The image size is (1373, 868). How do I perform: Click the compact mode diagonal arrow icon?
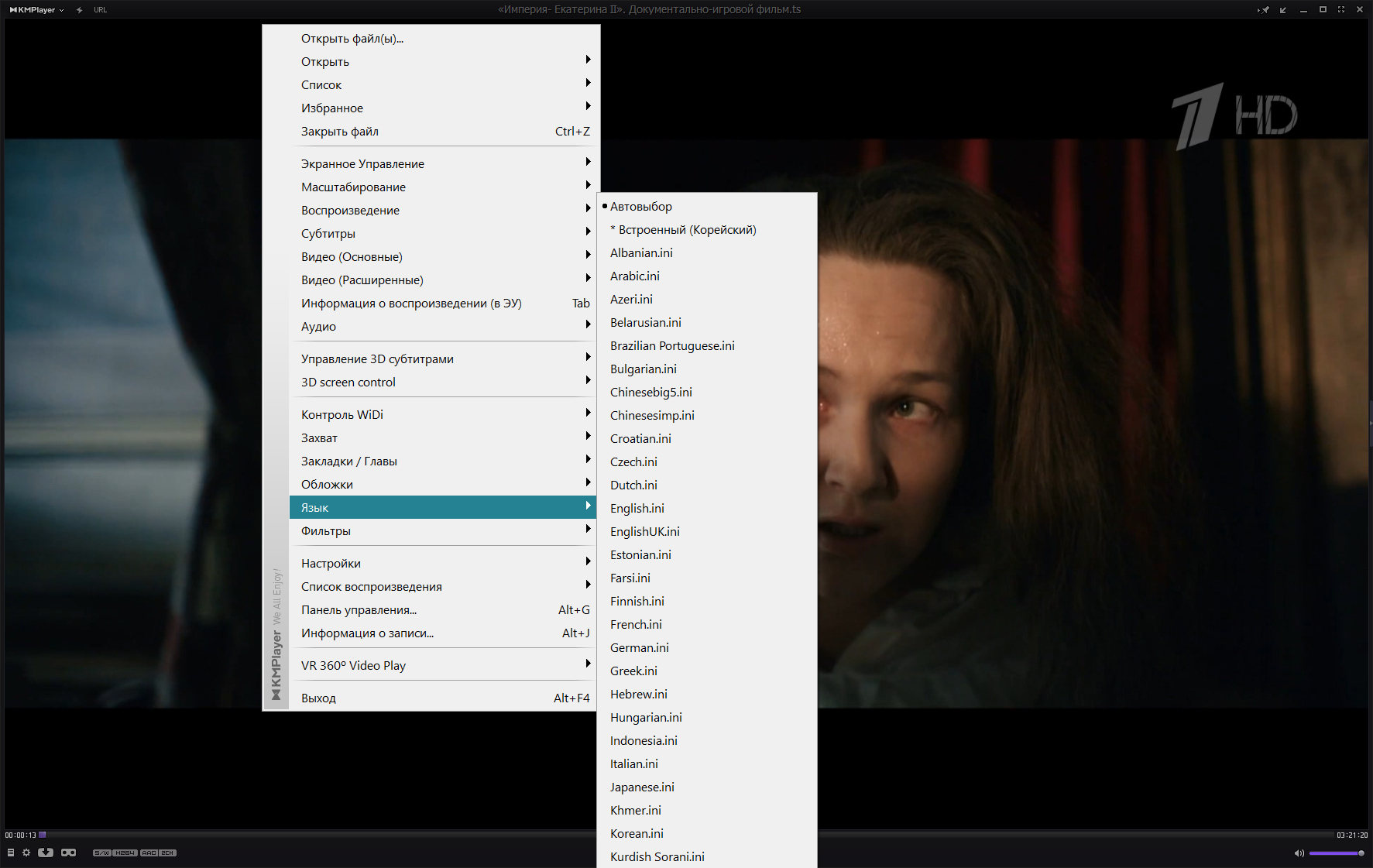click(1283, 10)
